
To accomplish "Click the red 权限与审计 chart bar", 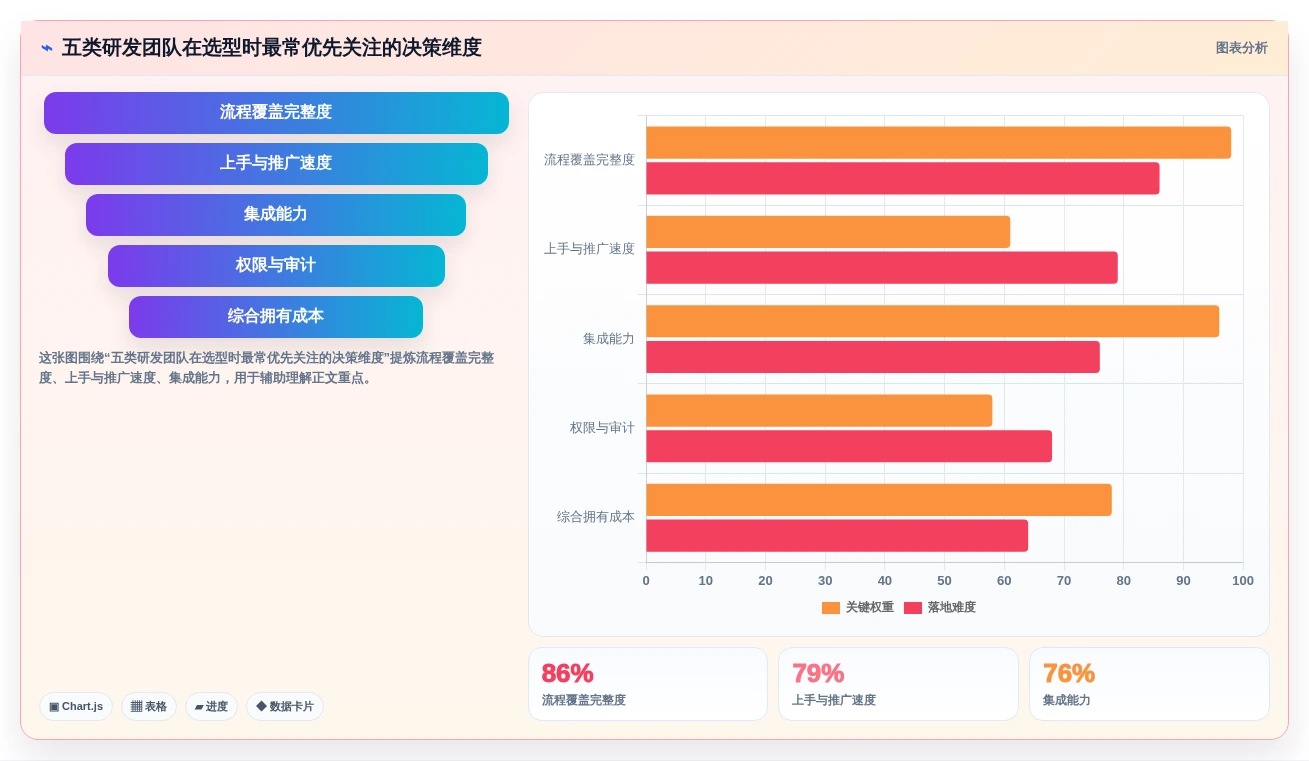I will [849, 446].
